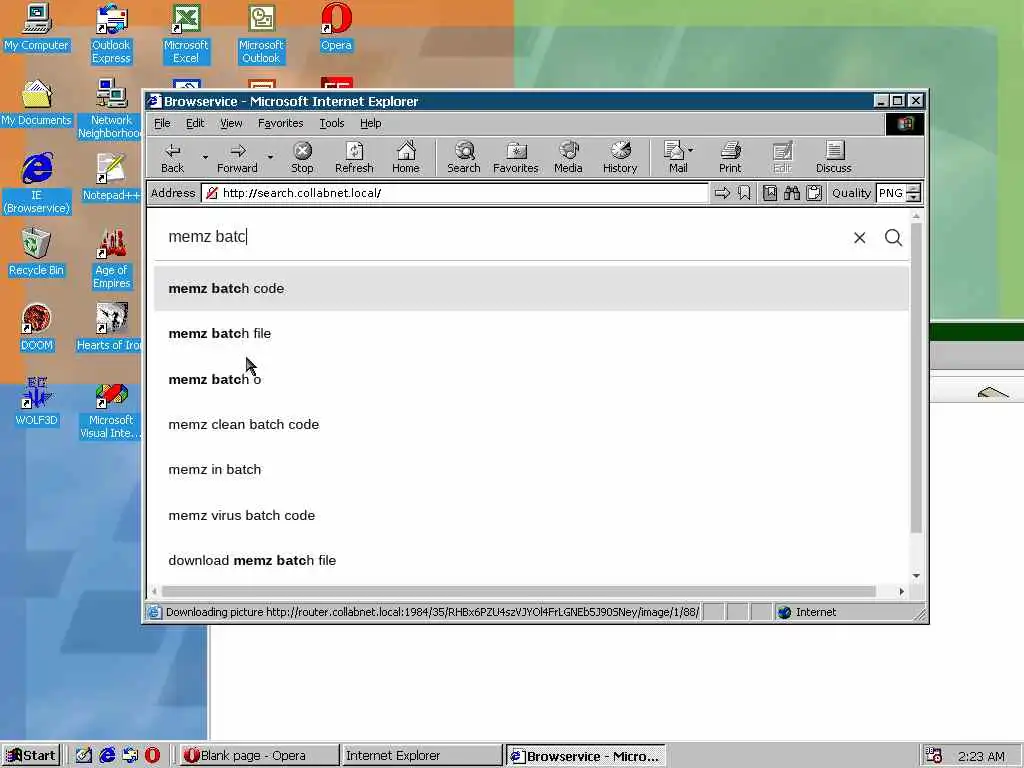Image resolution: width=1024 pixels, height=768 pixels.
Task: Open the Favorites menu
Action: [x=280, y=123]
